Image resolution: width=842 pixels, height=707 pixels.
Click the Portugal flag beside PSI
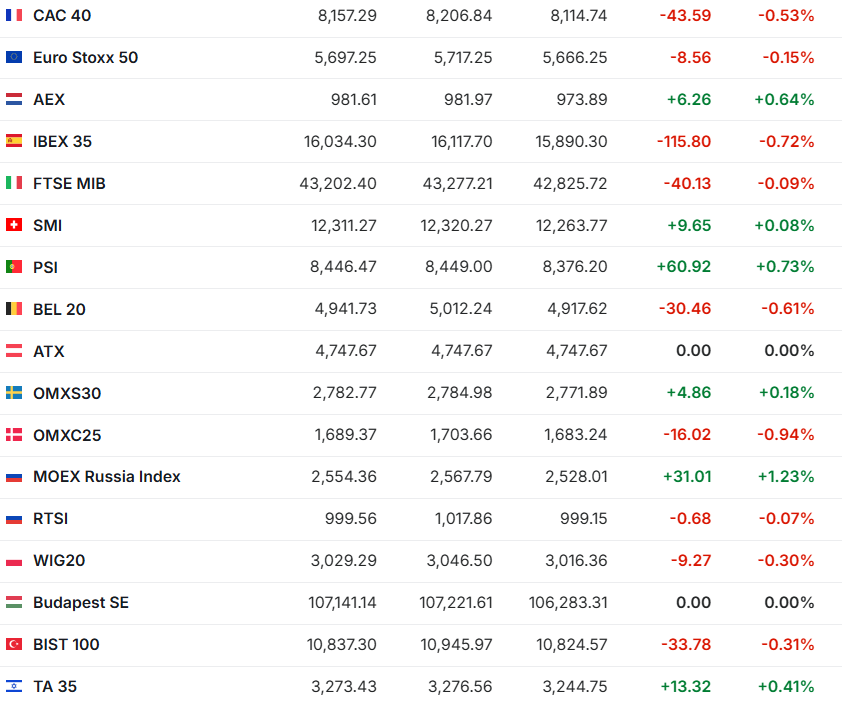pyautogui.click(x=14, y=268)
